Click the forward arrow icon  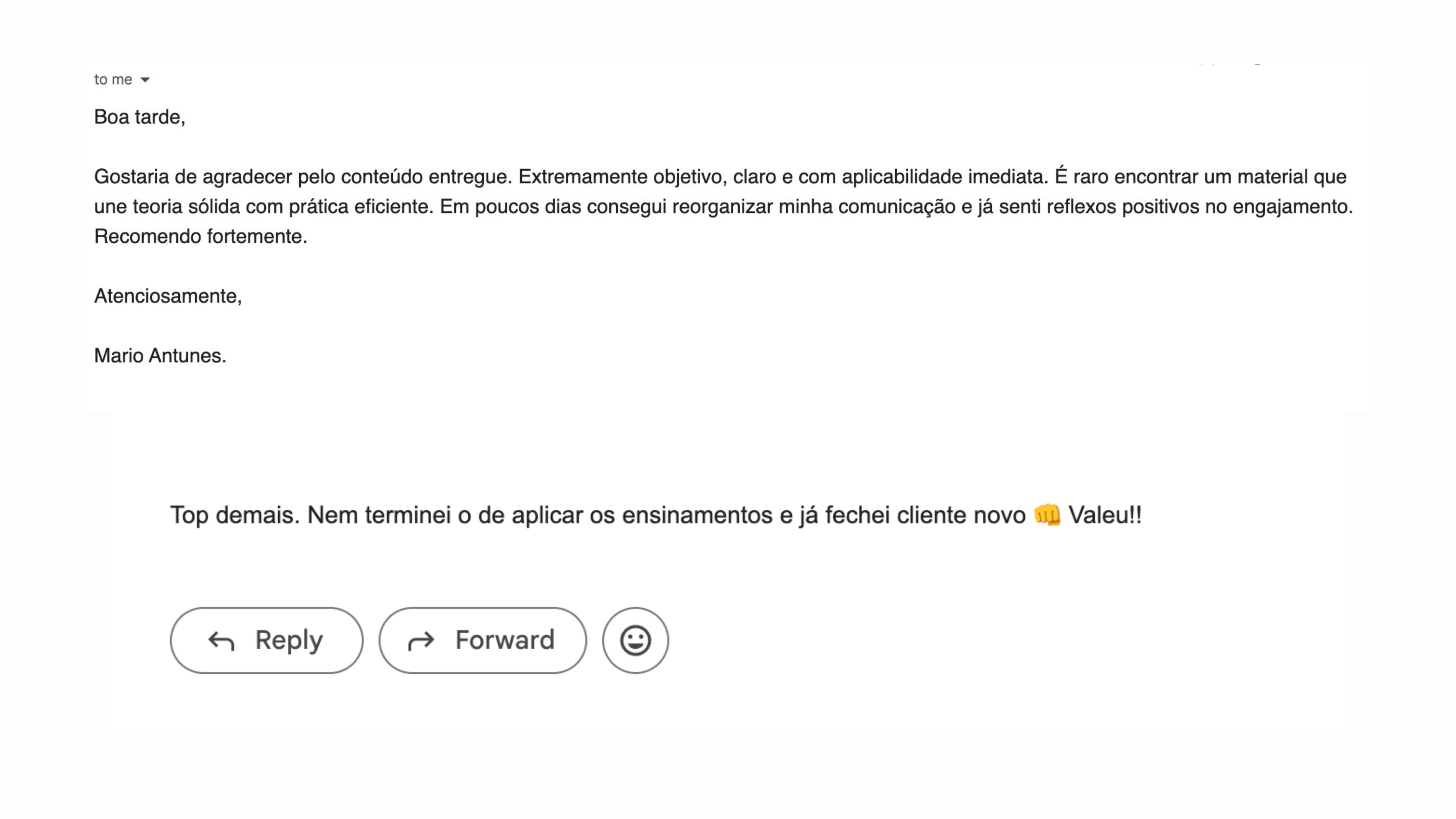[421, 641]
